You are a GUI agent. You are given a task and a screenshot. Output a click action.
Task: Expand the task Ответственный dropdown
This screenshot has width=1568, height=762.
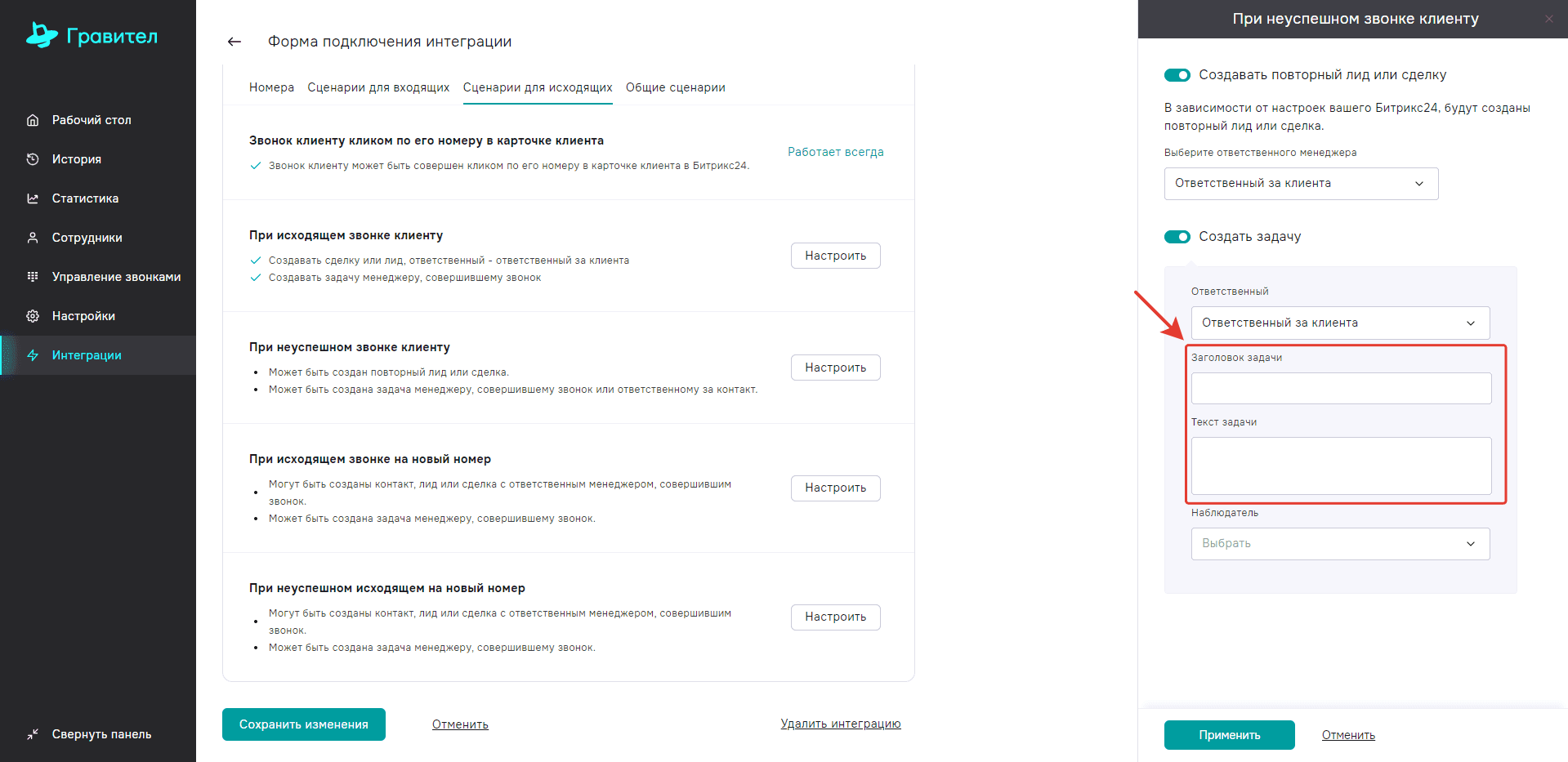click(x=1340, y=323)
